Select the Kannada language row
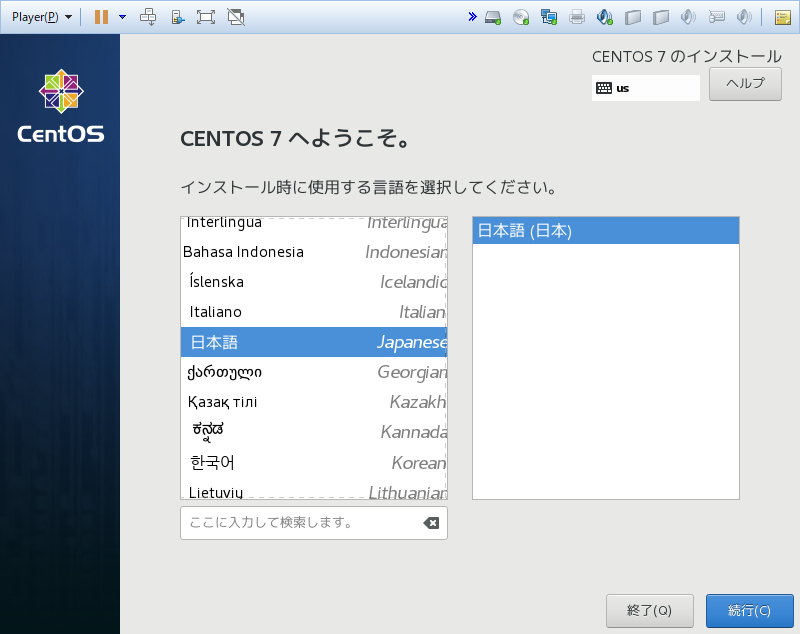 314,433
